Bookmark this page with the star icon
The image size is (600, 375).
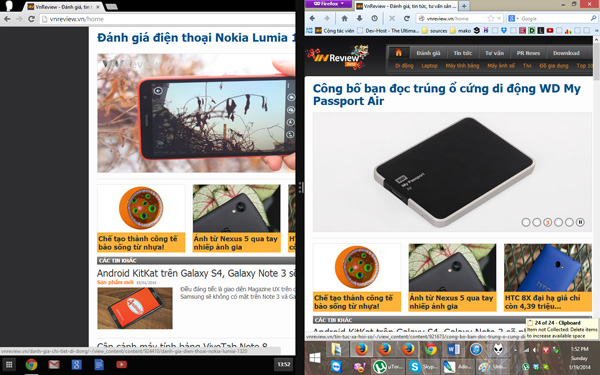[490, 18]
